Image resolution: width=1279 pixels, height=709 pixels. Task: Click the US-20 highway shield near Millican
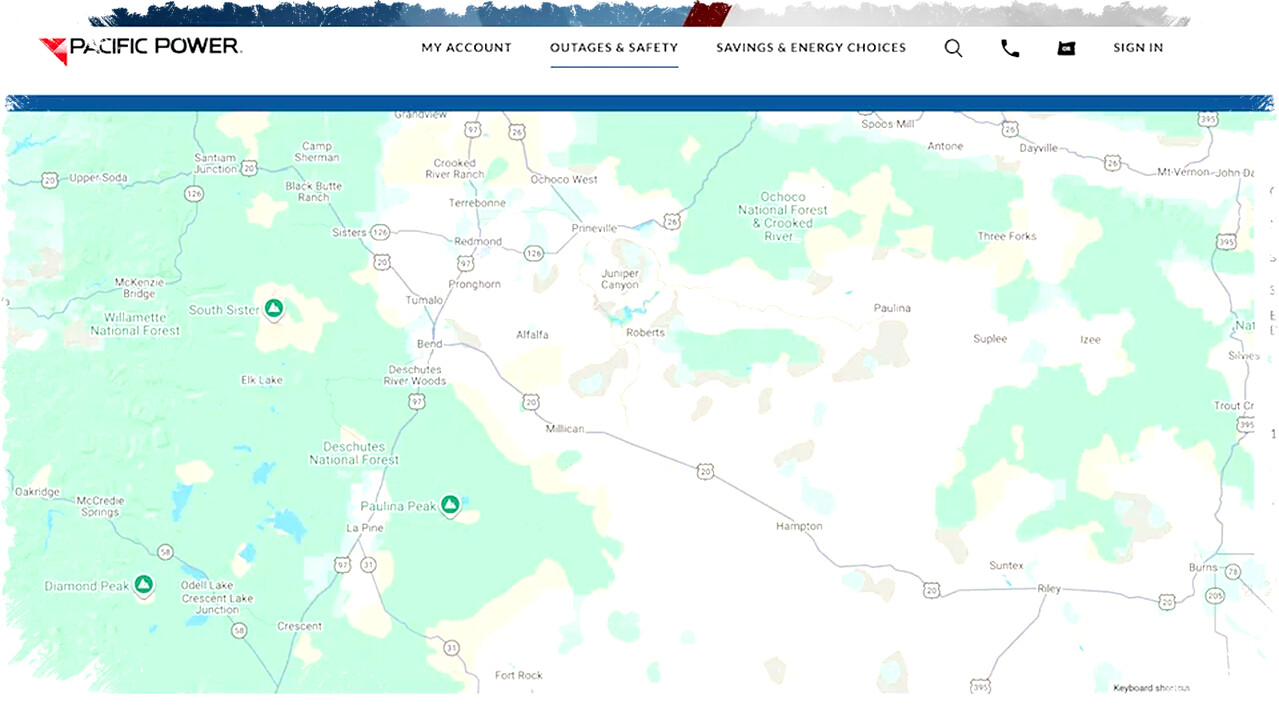(530, 402)
